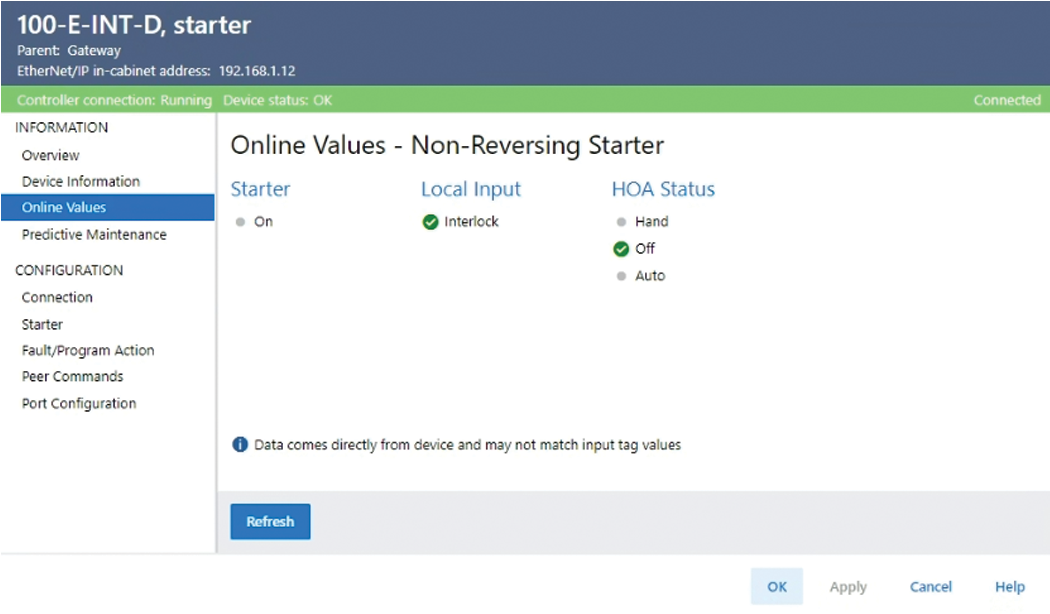Click the 'Off' label under HOA Status
1050x614 pixels.
[645, 248]
